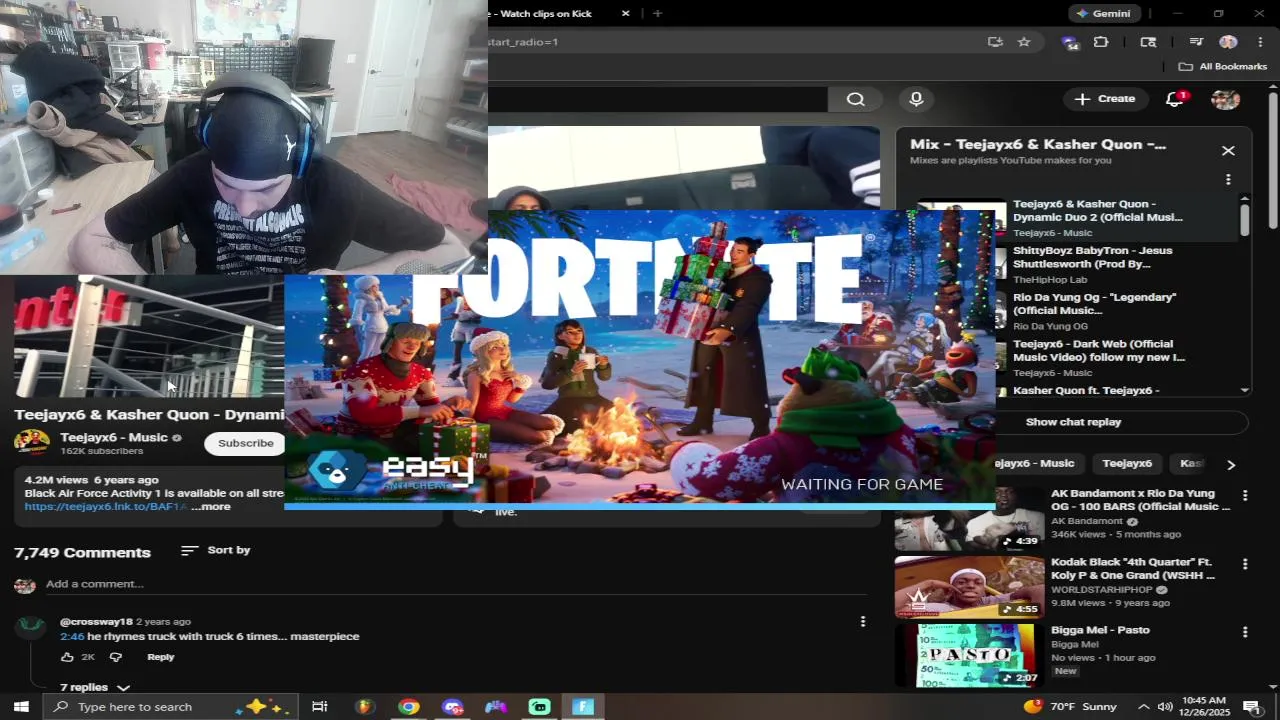
Task: Open AK Bandamont 100 BARS thumbnail
Action: (x=969, y=518)
